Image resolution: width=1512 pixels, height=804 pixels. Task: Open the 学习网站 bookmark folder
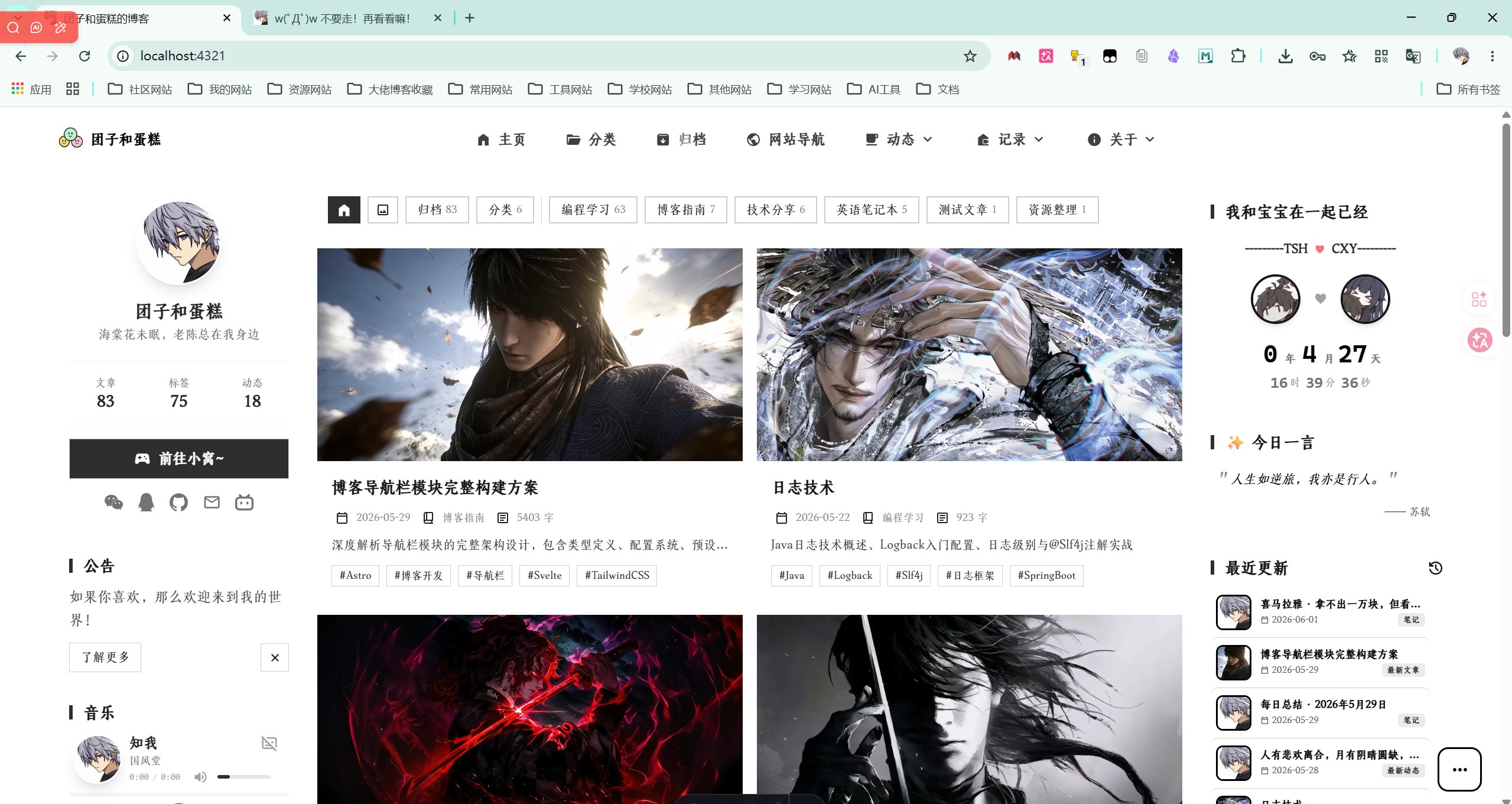coord(799,89)
